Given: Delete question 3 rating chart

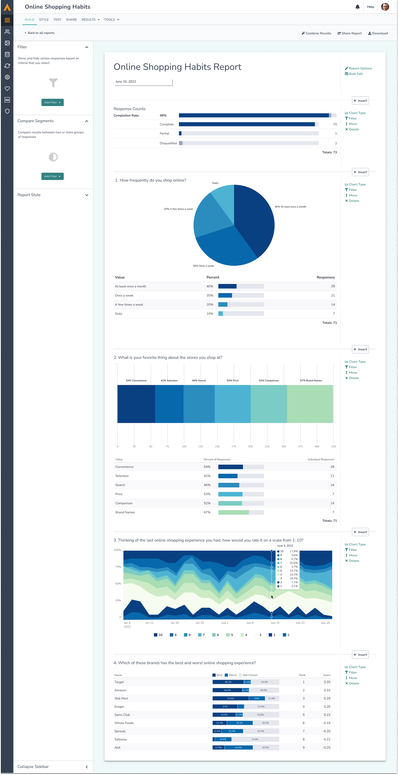Looking at the screenshot, I should (352, 560).
